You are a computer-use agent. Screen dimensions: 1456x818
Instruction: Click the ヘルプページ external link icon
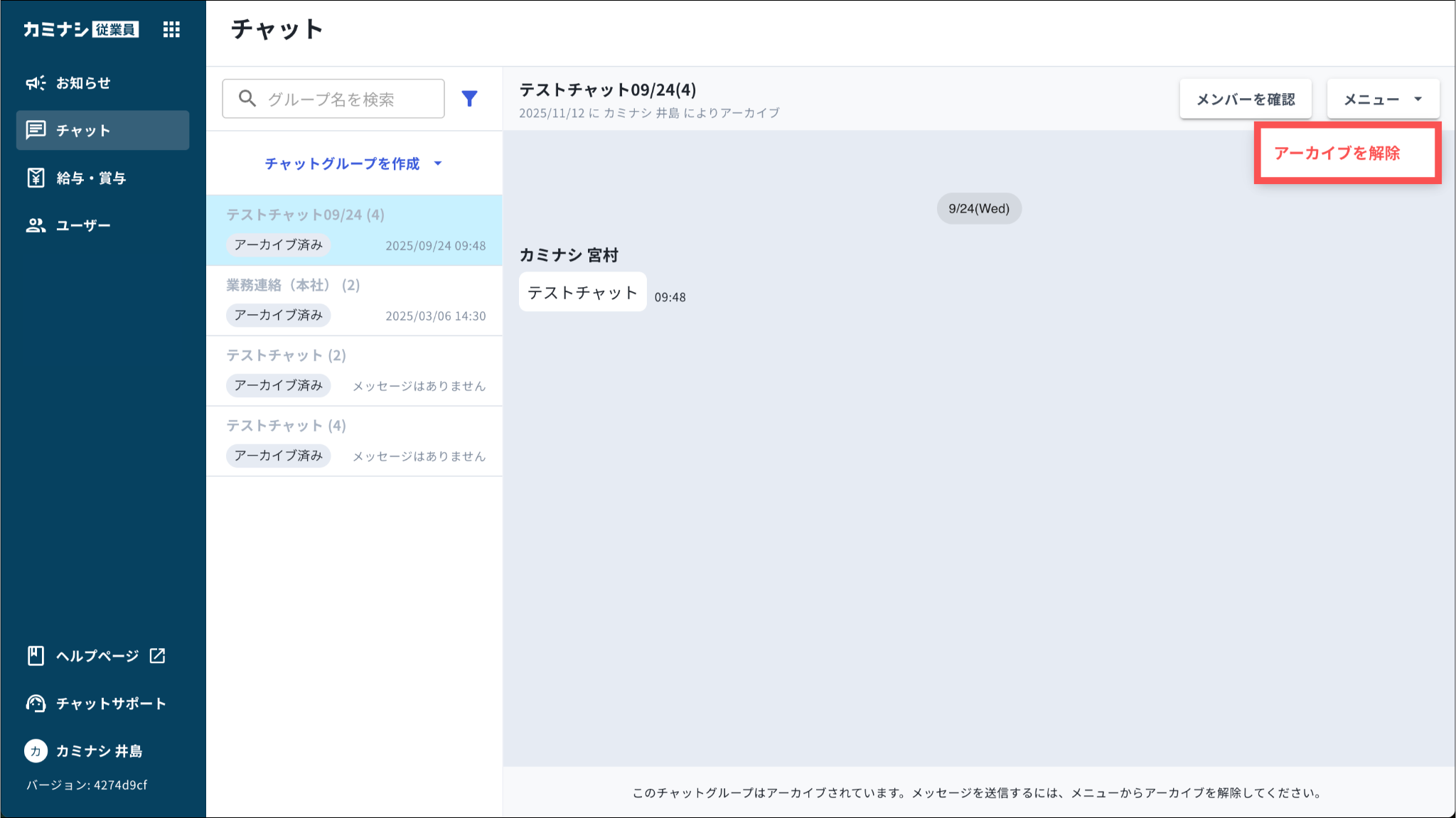(158, 655)
